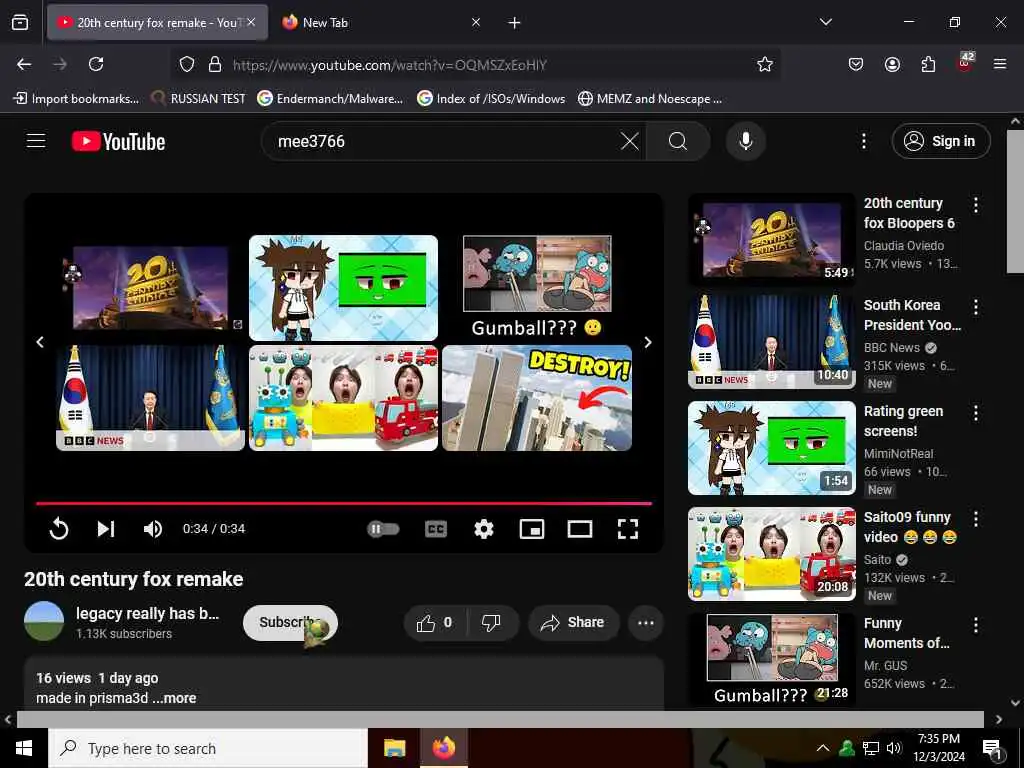Open Saito09 funny video title
The width and height of the screenshot is (1024, 768).
tap(910, 527)
